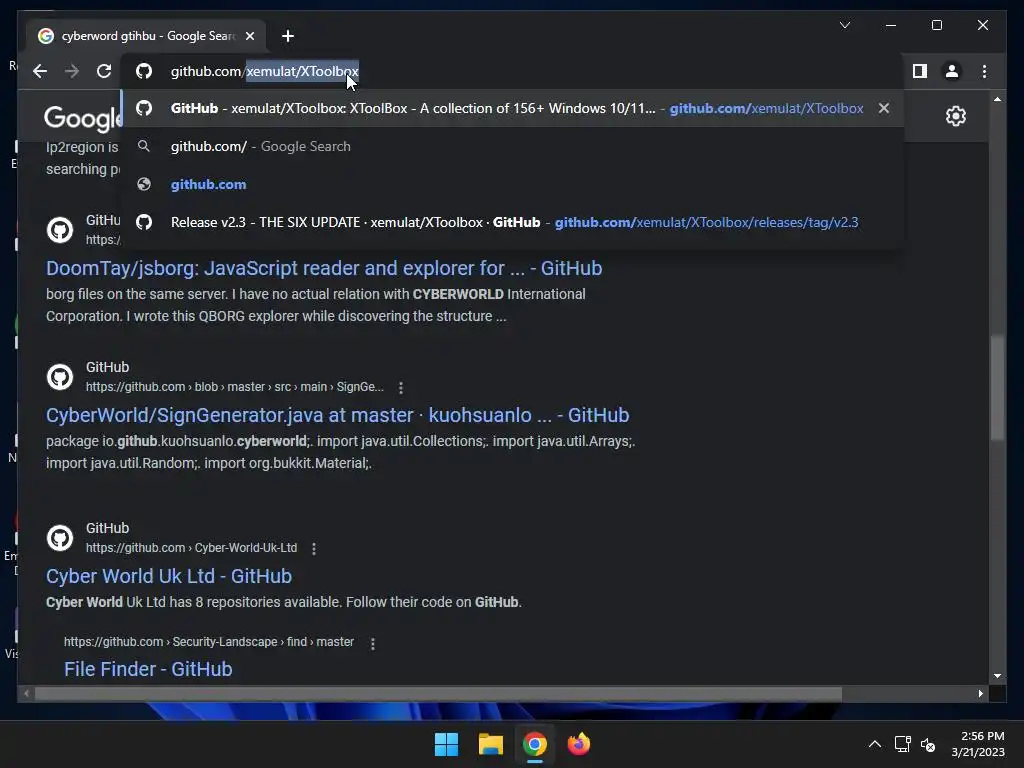Reload the current page
1024x768 pixels.
(104, 71)
